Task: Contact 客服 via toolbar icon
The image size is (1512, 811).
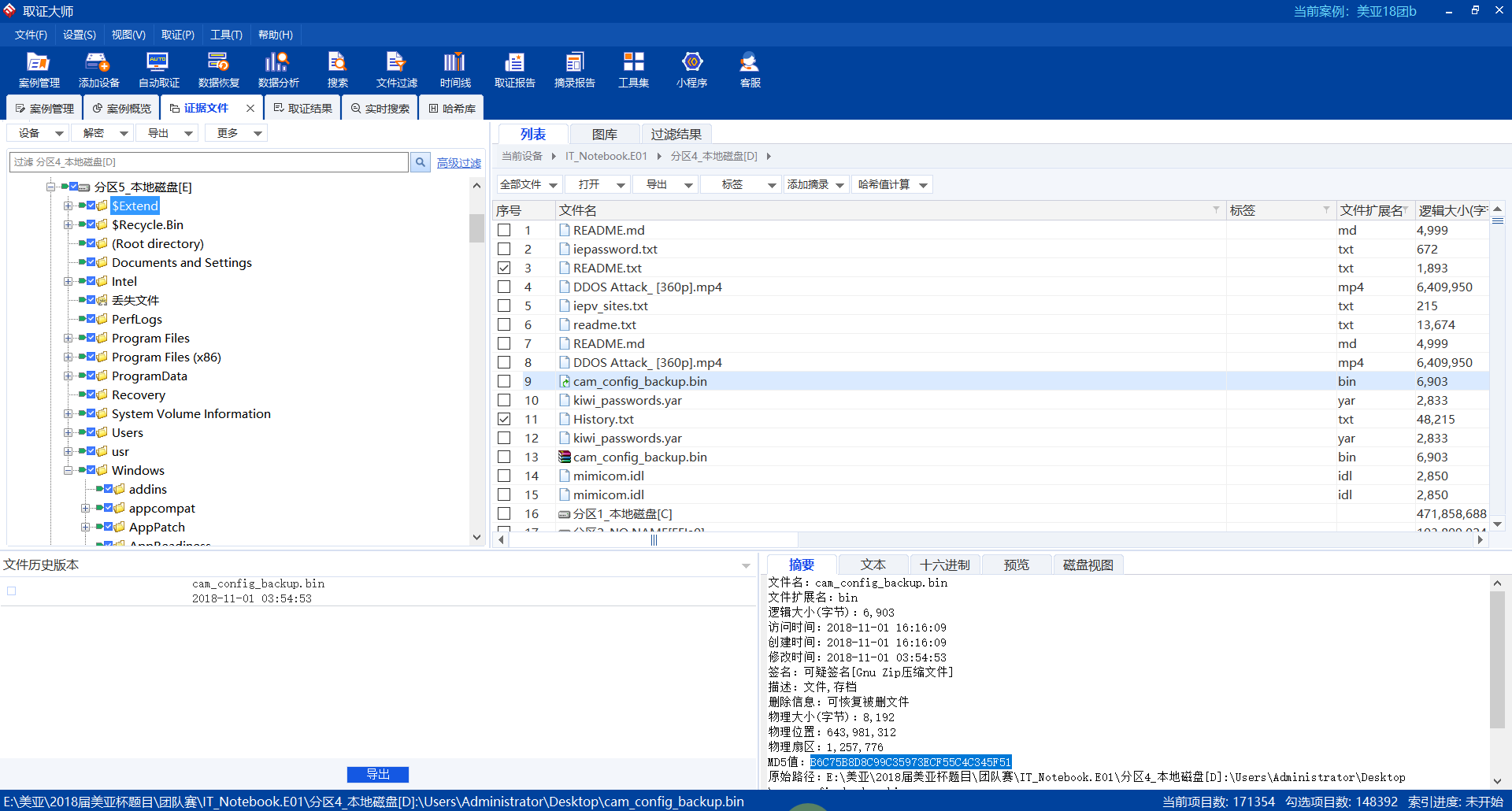Action: (750, 70)
